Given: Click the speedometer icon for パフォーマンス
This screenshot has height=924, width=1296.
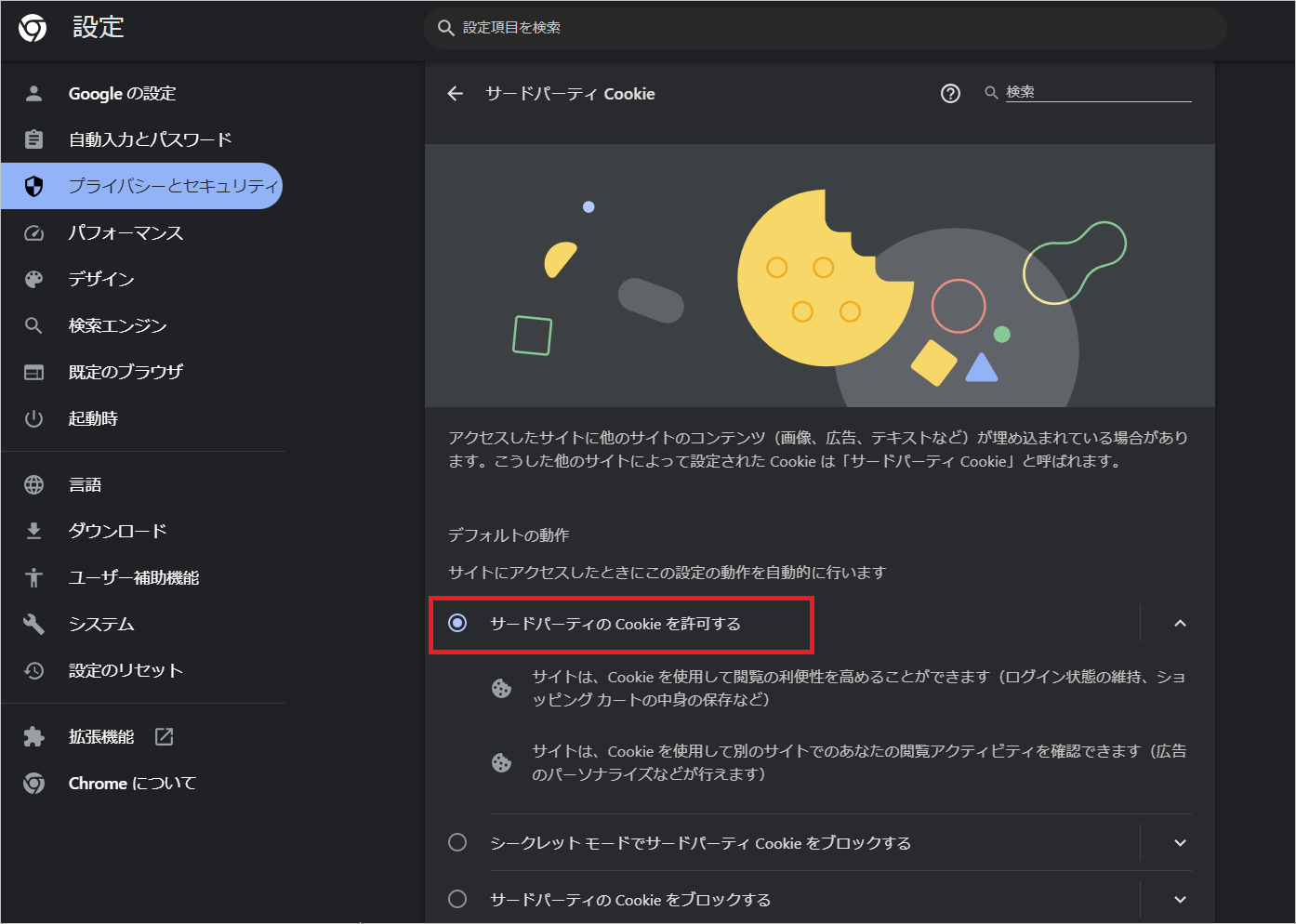Looking at the screenshot, I should coord(34,233).
